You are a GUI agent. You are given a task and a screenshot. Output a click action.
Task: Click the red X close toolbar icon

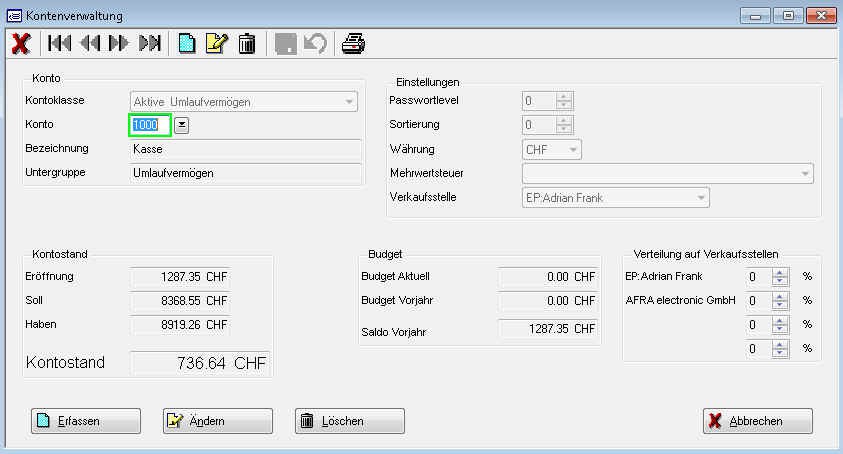[20, 43]
